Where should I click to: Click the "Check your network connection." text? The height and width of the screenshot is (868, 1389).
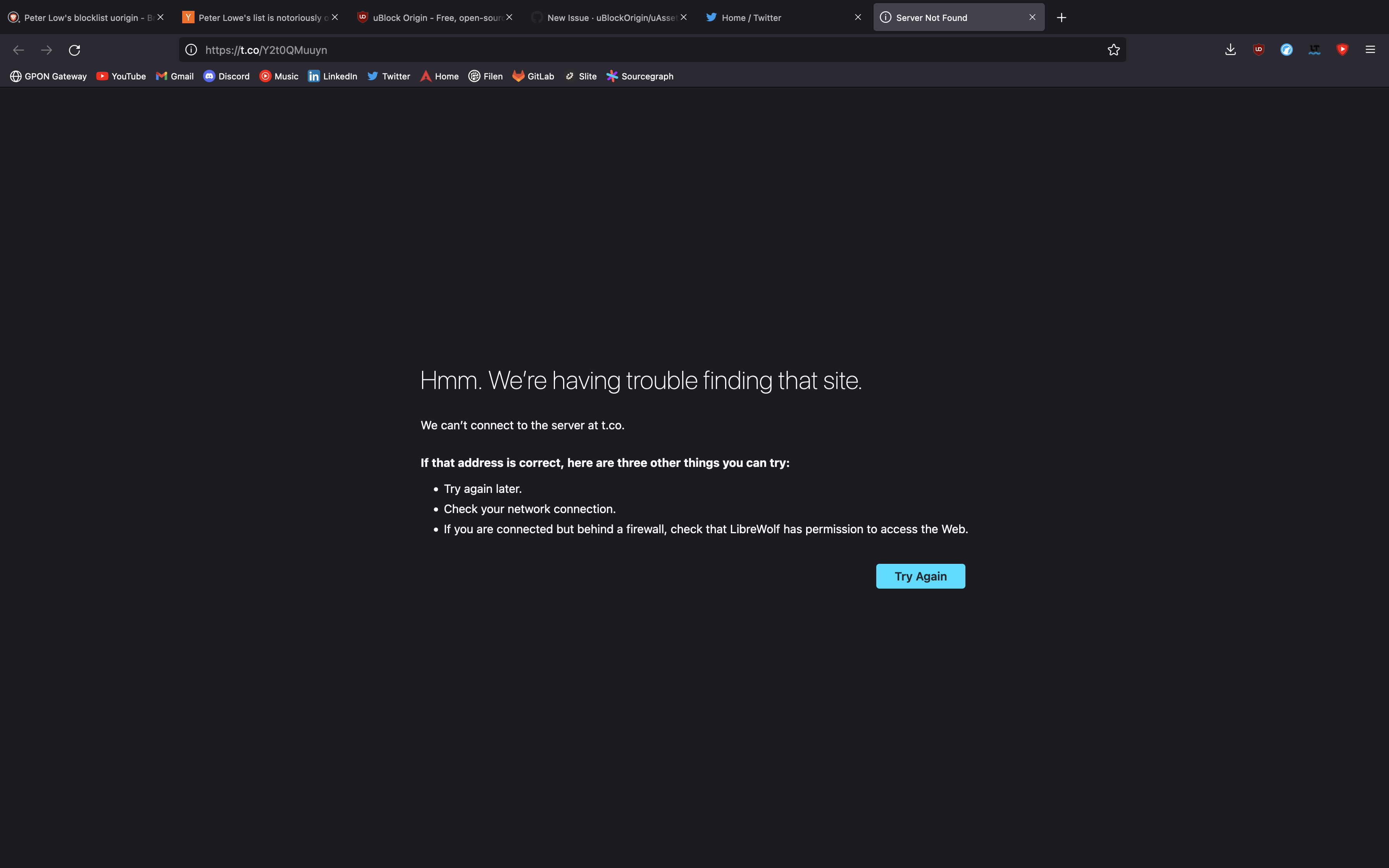tap(530, 509)
